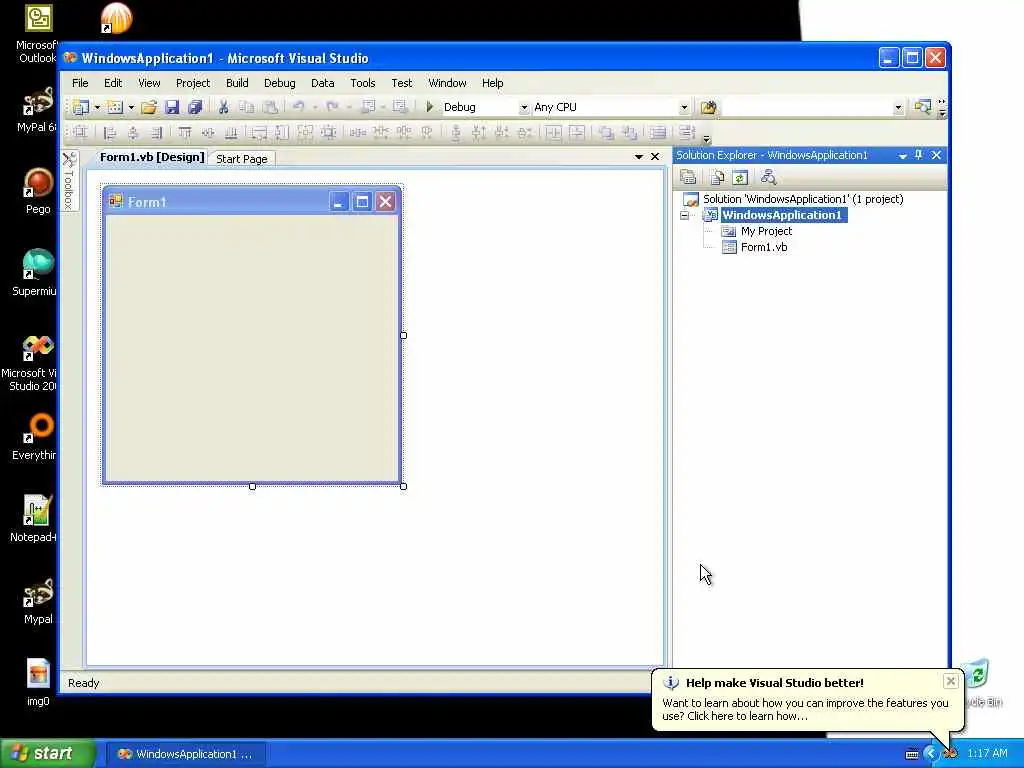Click the Paste icon in the toolbar

(270, 107)
